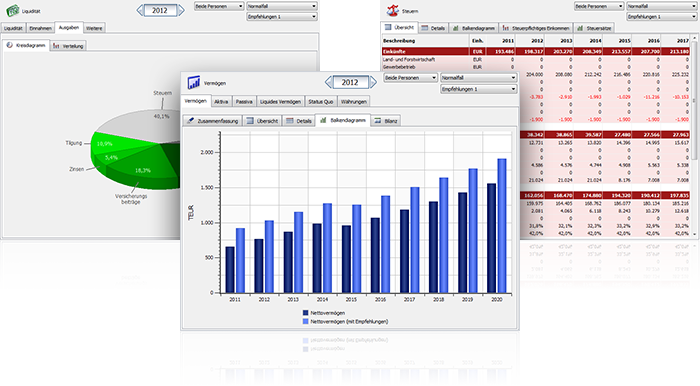Open Empfehlungen 1 dropdown in Steuern window
Screen dimensions: 700x386
tap(662, 17)
